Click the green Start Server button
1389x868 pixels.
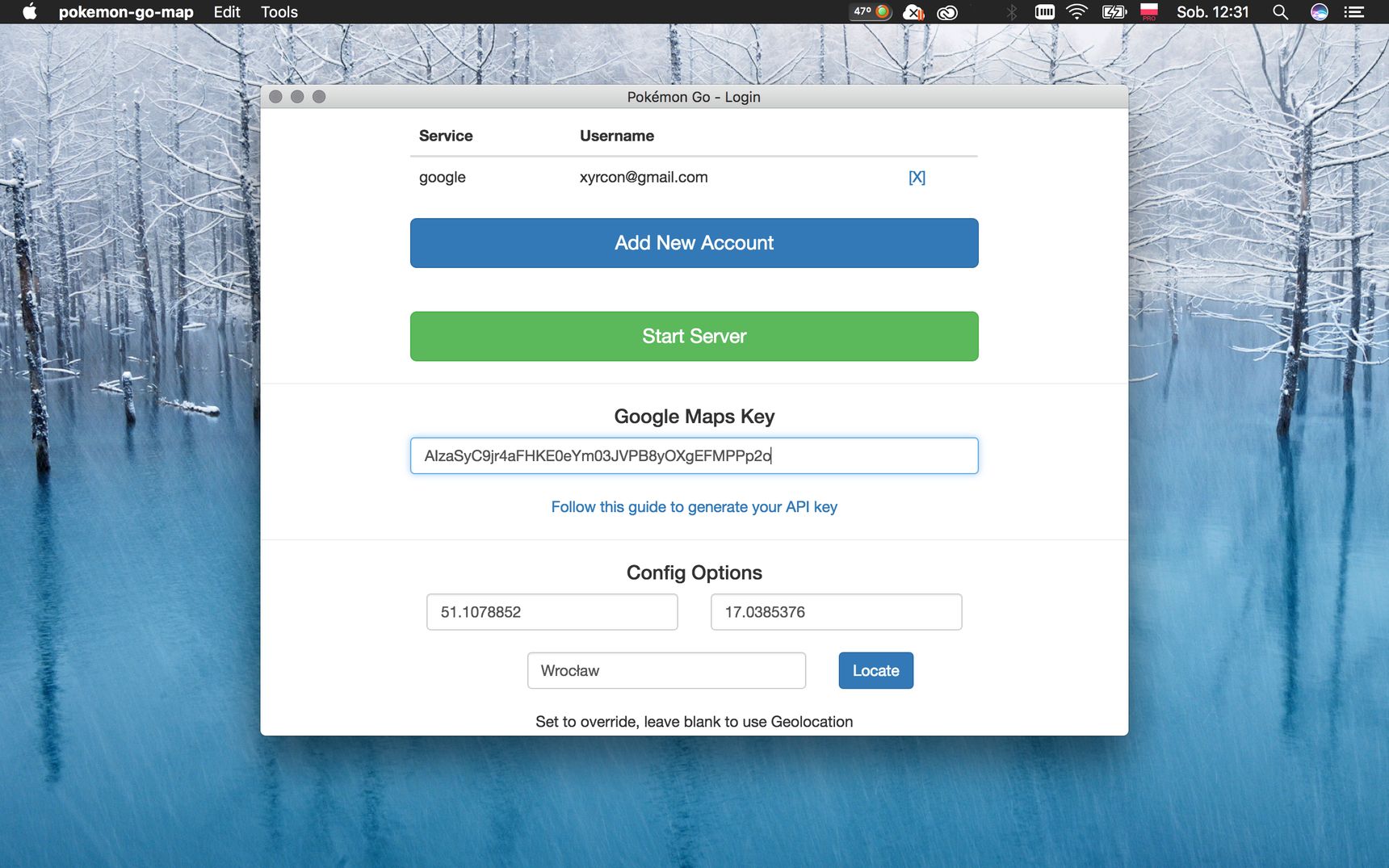tap(694, 336)
